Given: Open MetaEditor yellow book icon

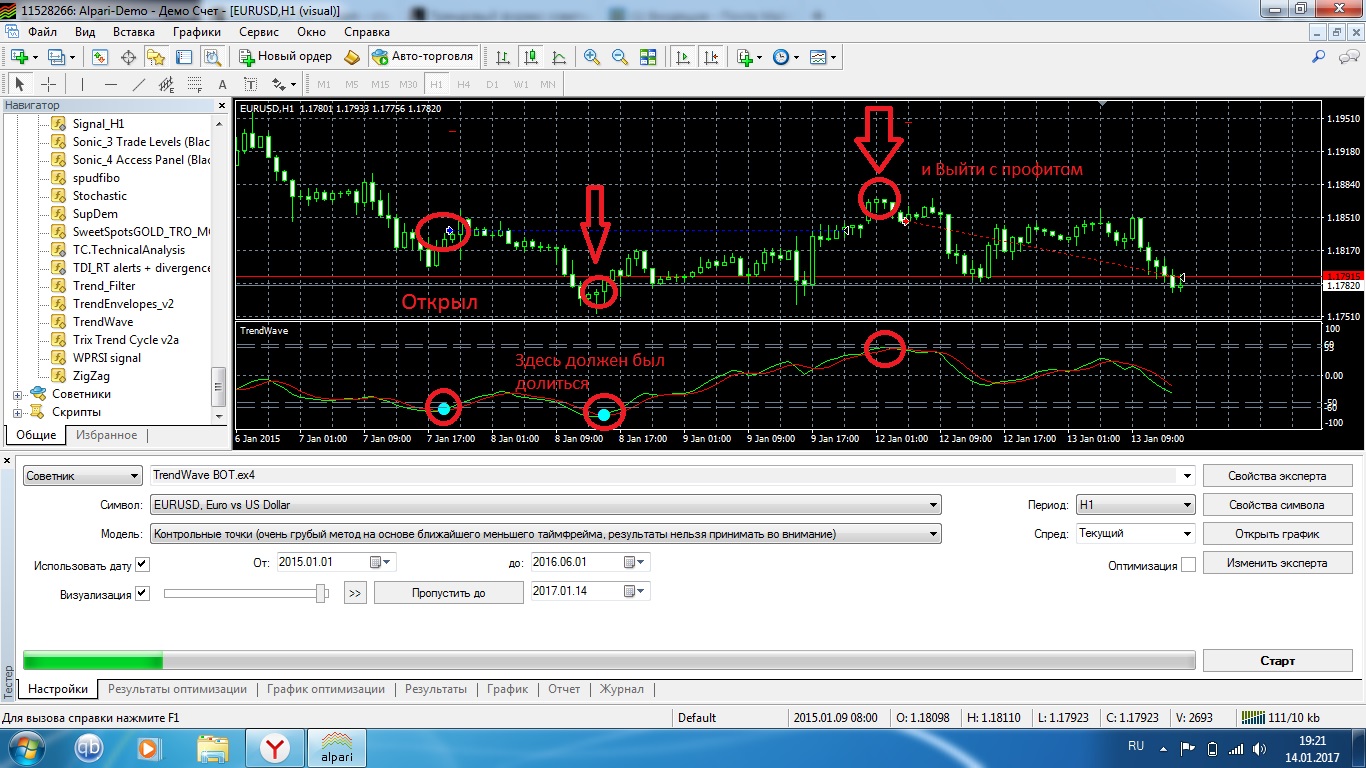Looking at the screenshot, I should click(x=352, y=57).
